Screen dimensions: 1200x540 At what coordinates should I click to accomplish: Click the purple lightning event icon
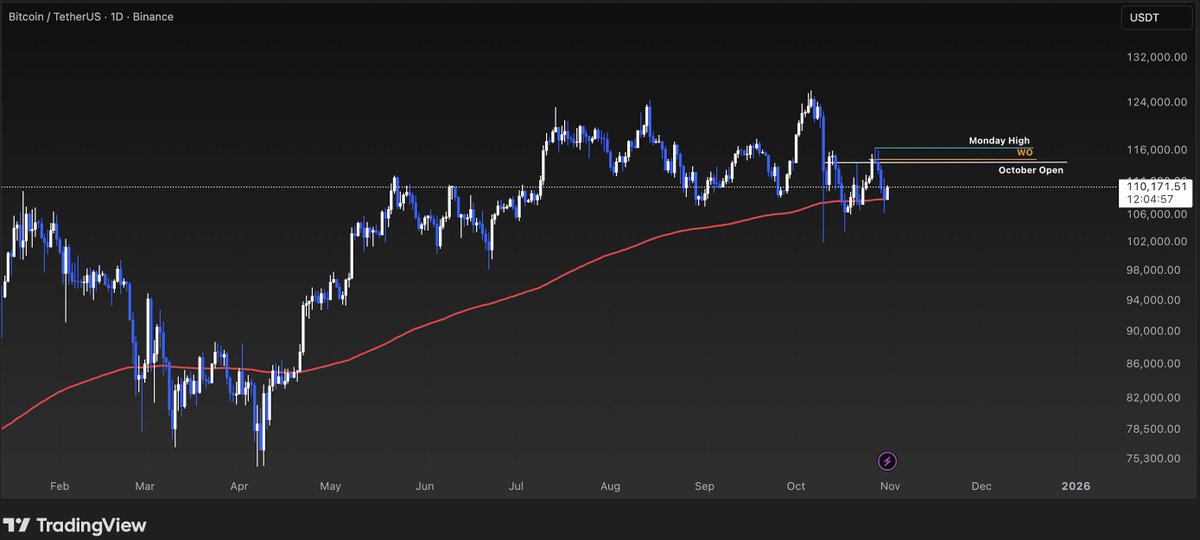888,461
